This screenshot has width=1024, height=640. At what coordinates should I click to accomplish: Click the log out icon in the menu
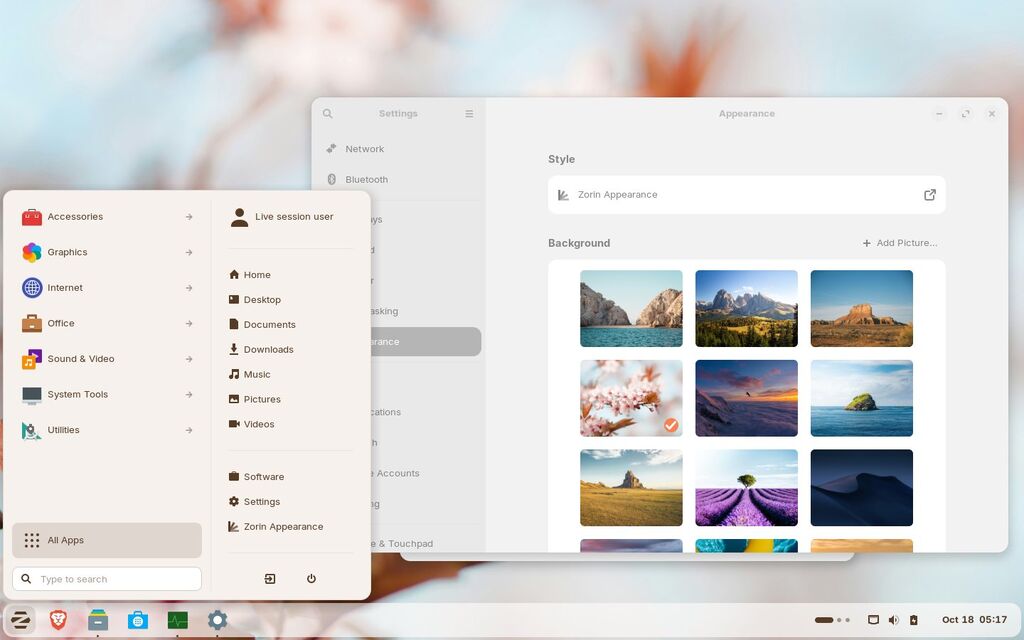click(x=270, y=579)
